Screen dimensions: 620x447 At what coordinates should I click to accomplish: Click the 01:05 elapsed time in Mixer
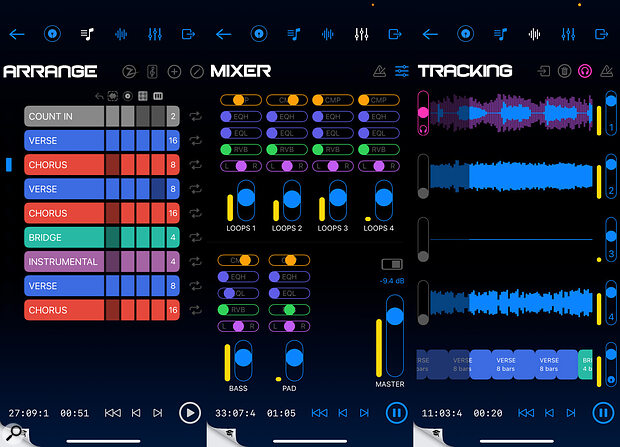(281, 413)
